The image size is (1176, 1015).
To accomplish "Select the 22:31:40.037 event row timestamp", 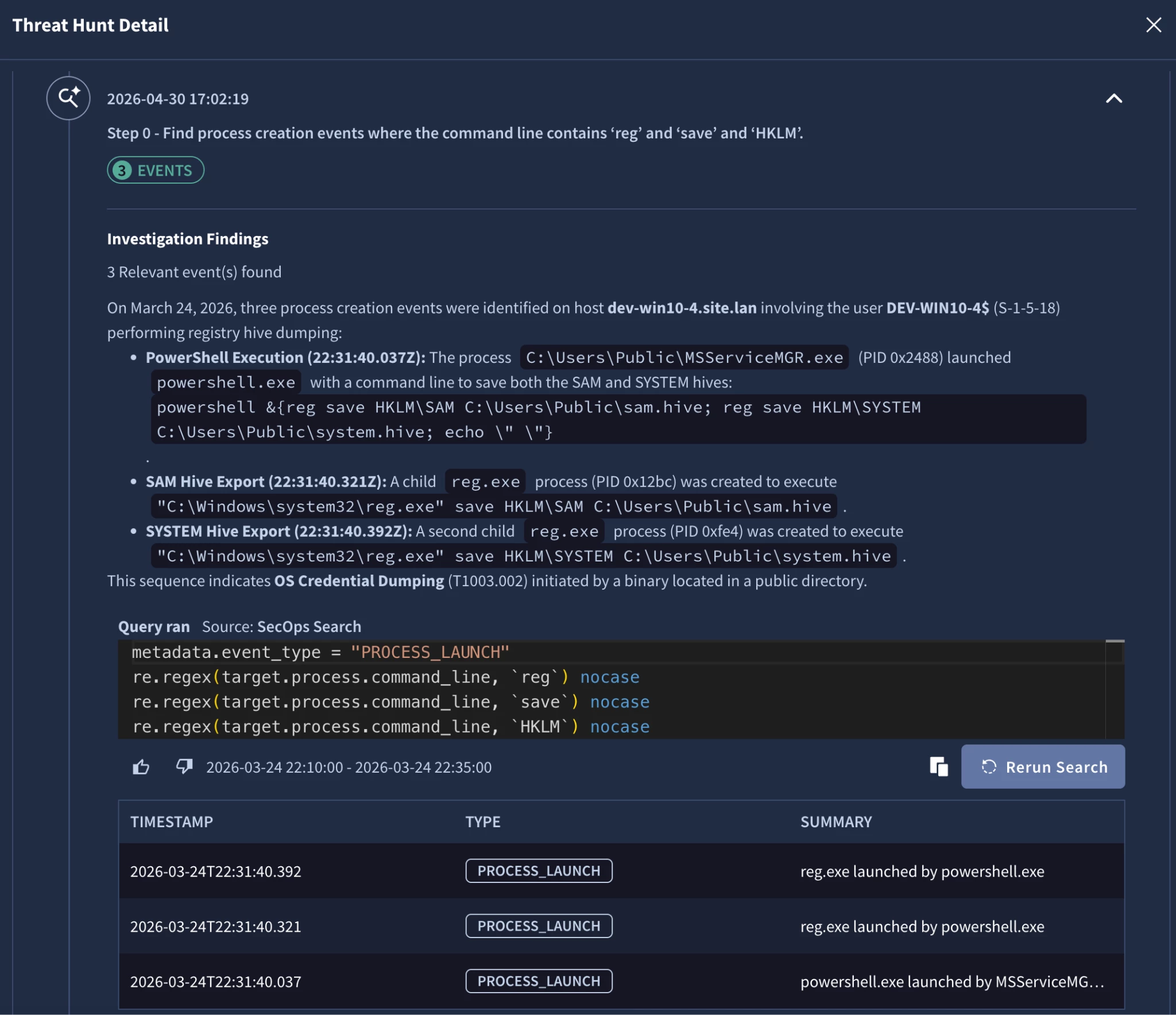I will click(216, 981).
